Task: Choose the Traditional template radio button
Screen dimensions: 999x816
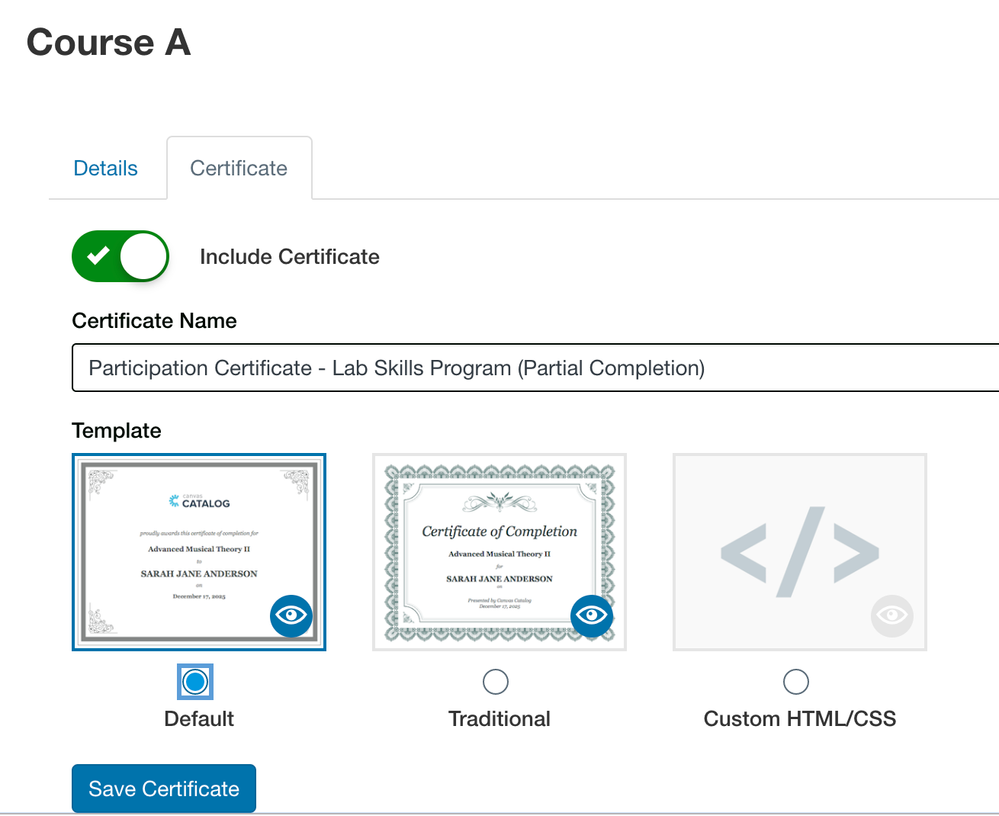Action: point(495,682)
